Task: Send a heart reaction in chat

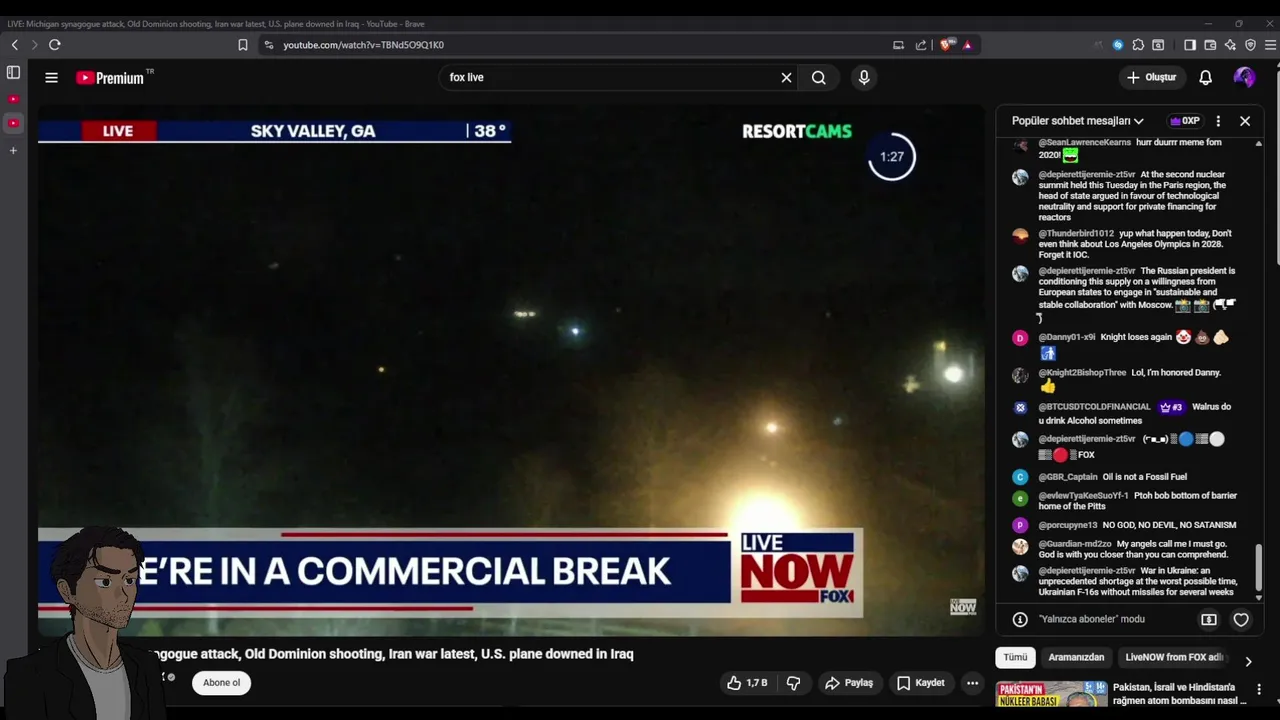Action: 1241,620
